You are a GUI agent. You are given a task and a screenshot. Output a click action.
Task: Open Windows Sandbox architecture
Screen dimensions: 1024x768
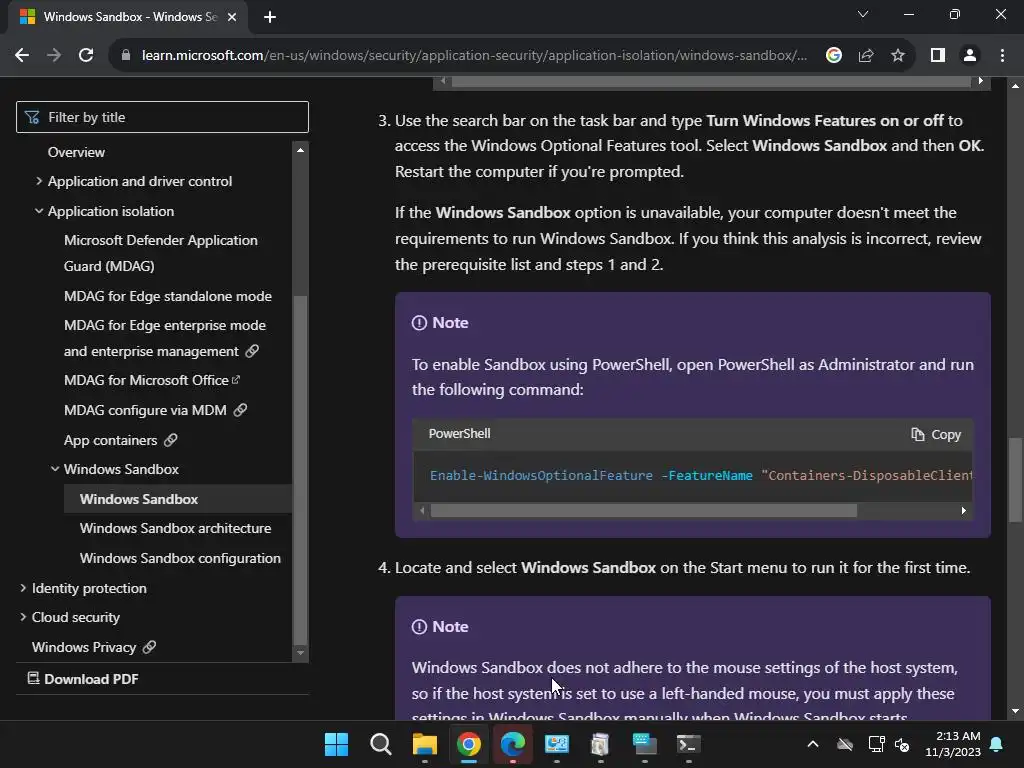coord(175,528)
